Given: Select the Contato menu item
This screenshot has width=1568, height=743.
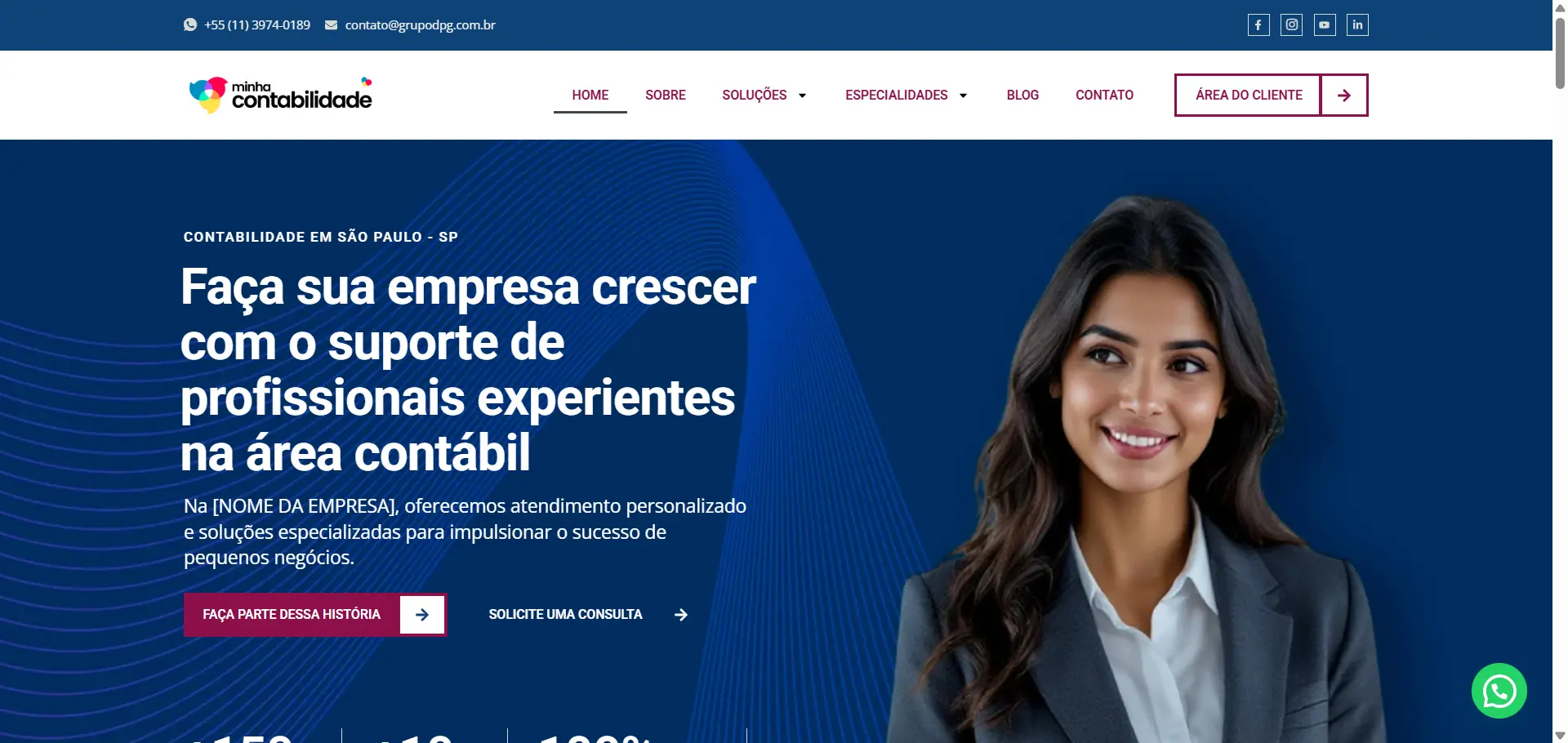Looking at the screenshot, I should click(1104, 95).
